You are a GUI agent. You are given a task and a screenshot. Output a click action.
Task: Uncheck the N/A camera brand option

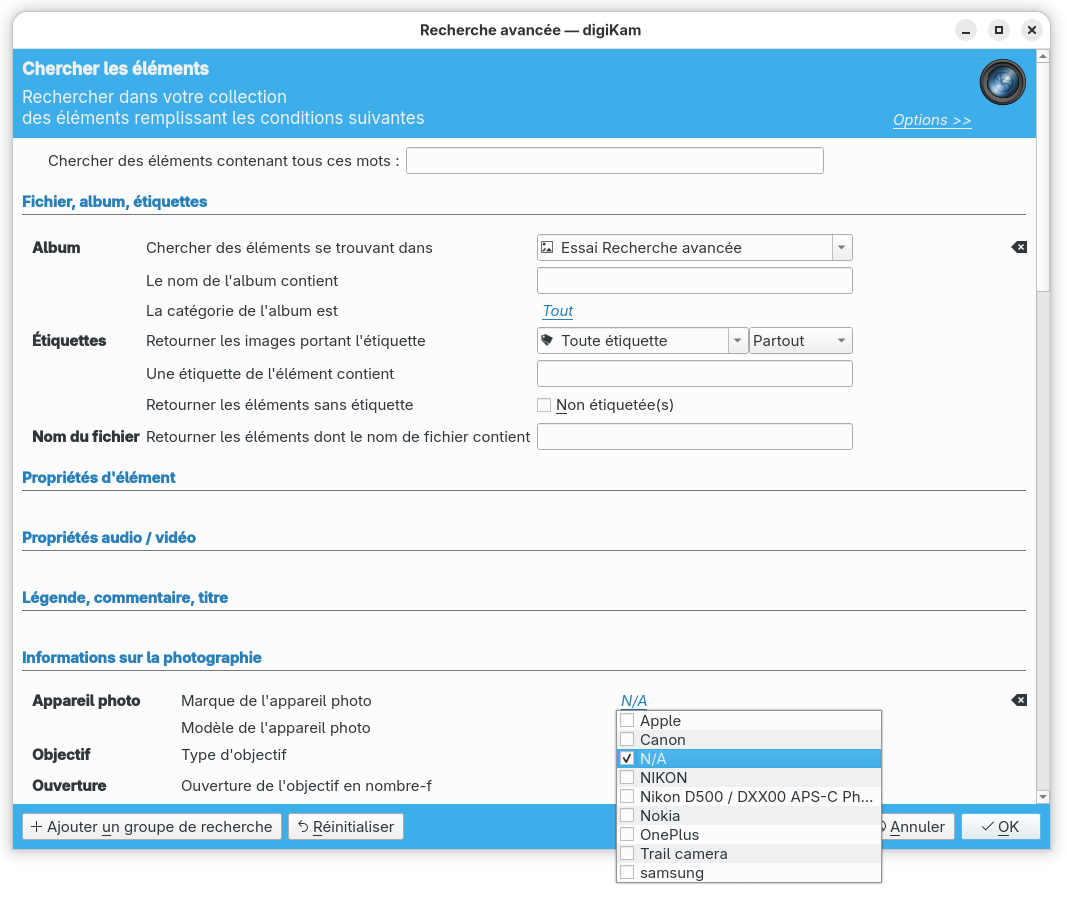[x=627, y=759]
